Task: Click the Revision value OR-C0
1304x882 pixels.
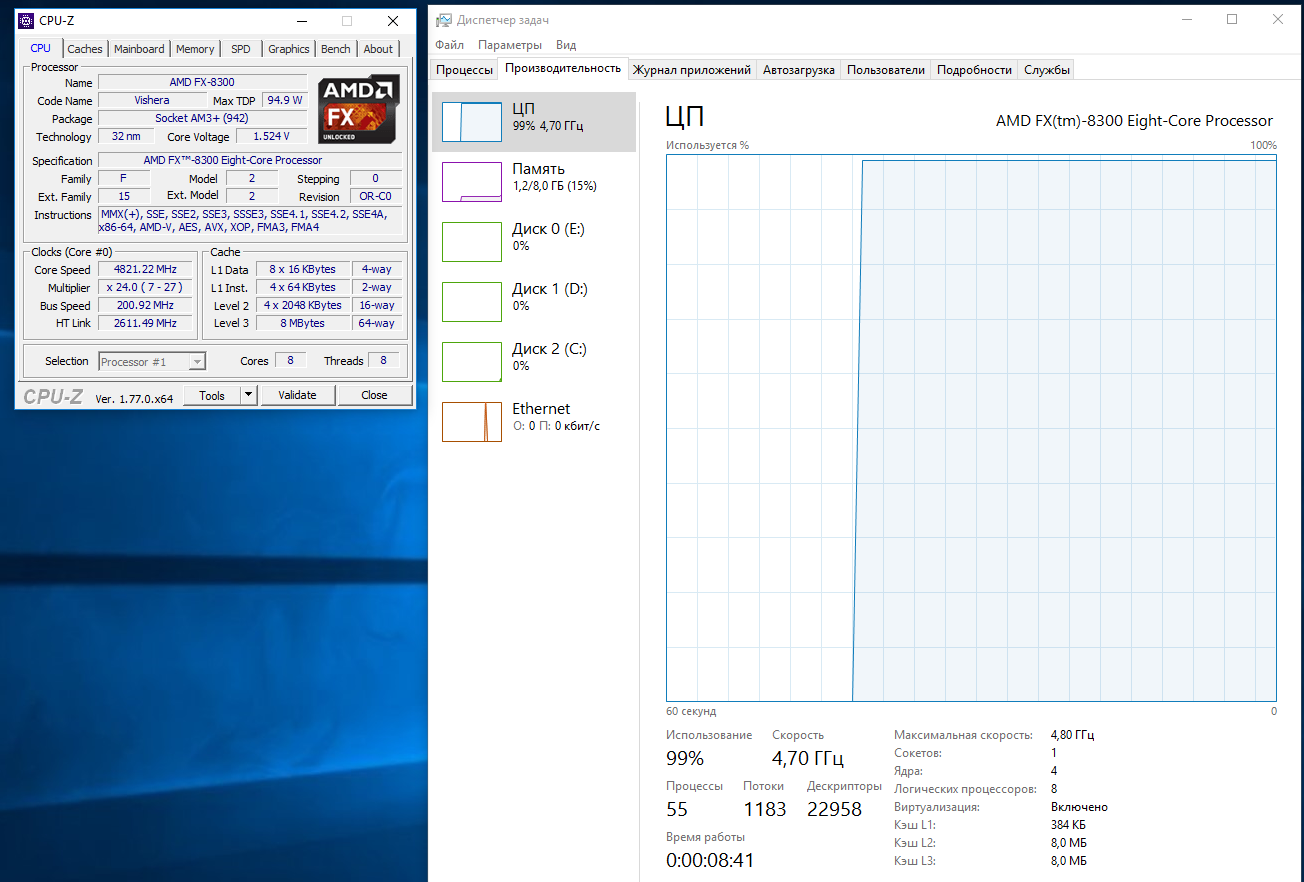Action: 376,197
